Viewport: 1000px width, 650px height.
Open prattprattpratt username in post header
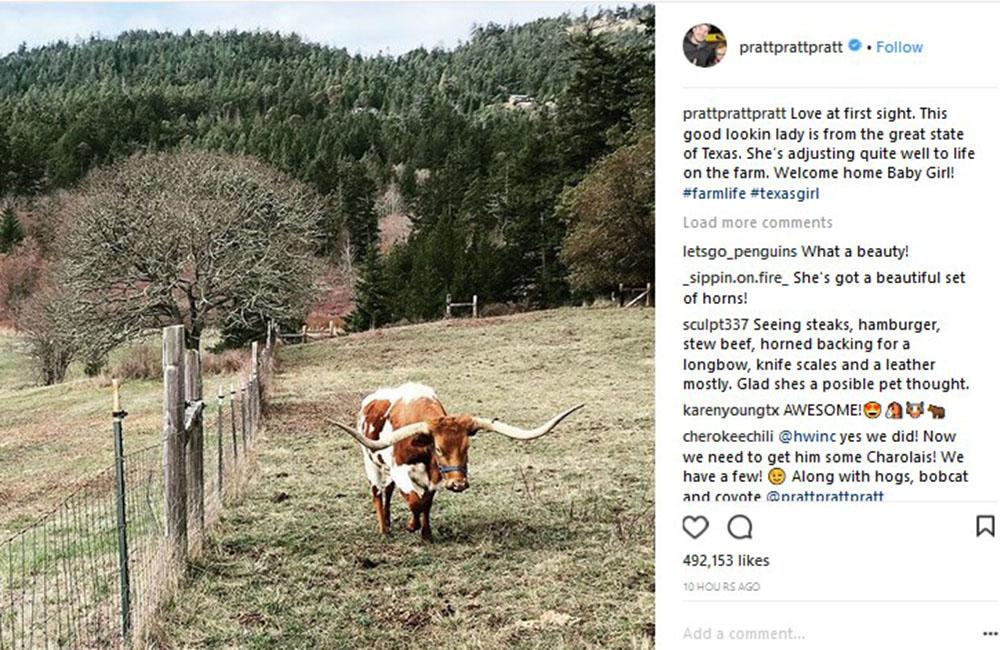pos(791,47)
